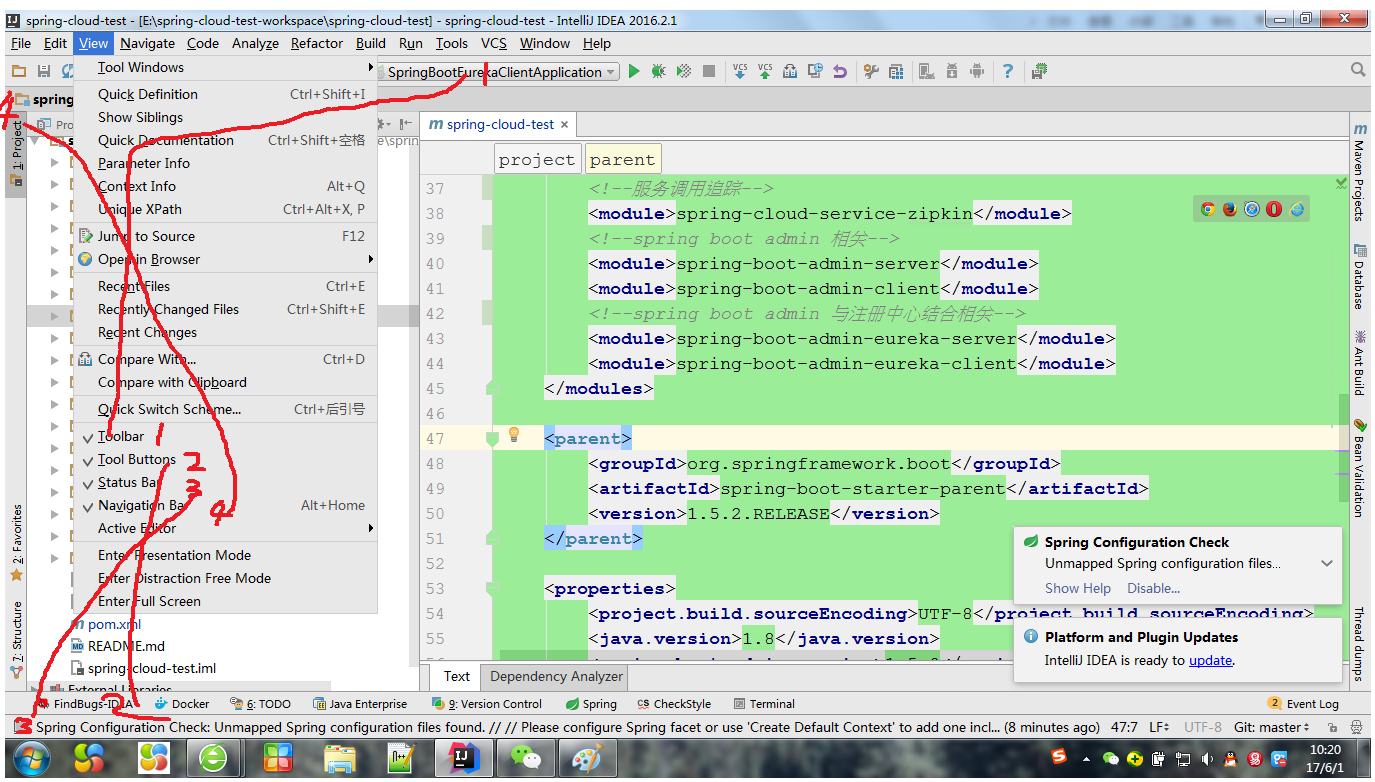Open CheckStyle tool window button
Screen dimensions: 1375x782
(674, 704)
